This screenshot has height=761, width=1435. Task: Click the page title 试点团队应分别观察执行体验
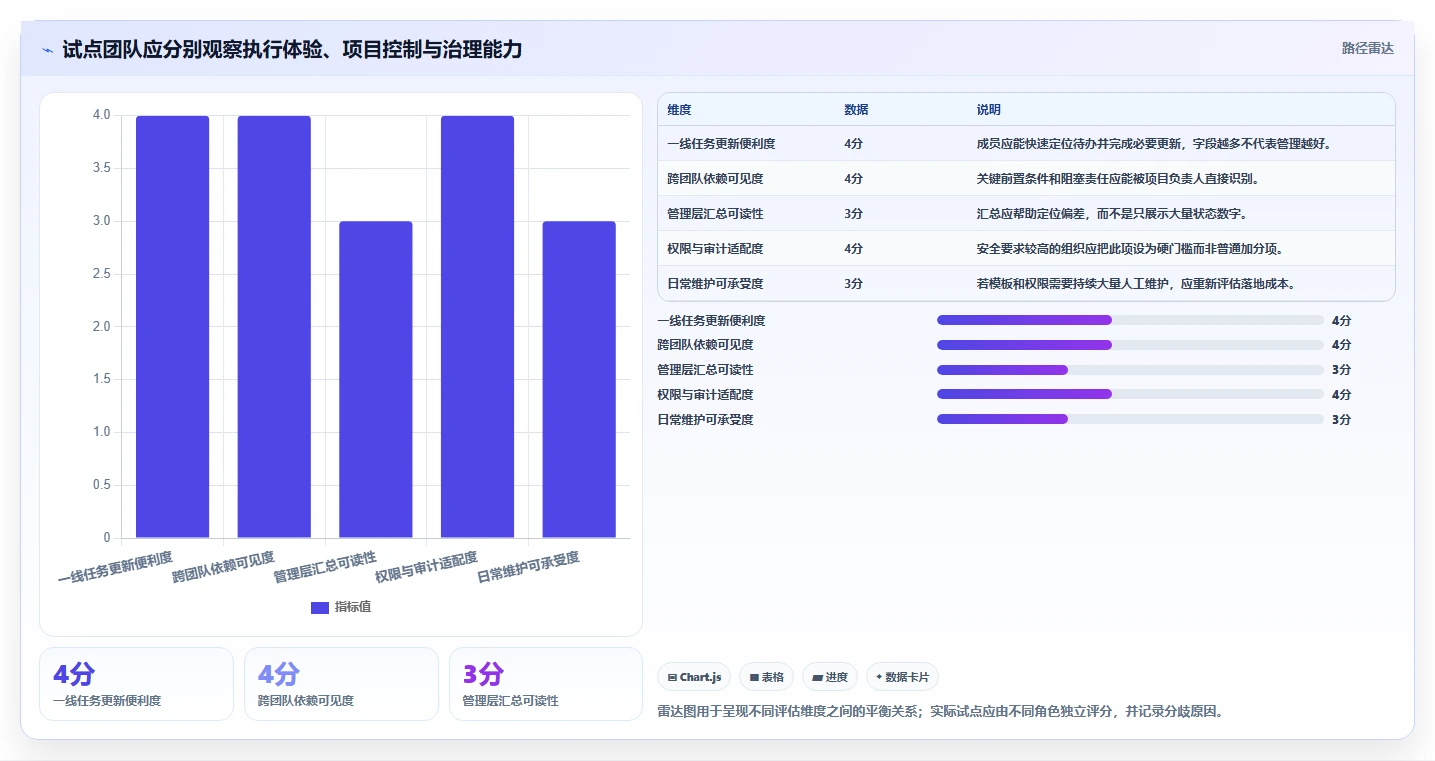[292, 49]
